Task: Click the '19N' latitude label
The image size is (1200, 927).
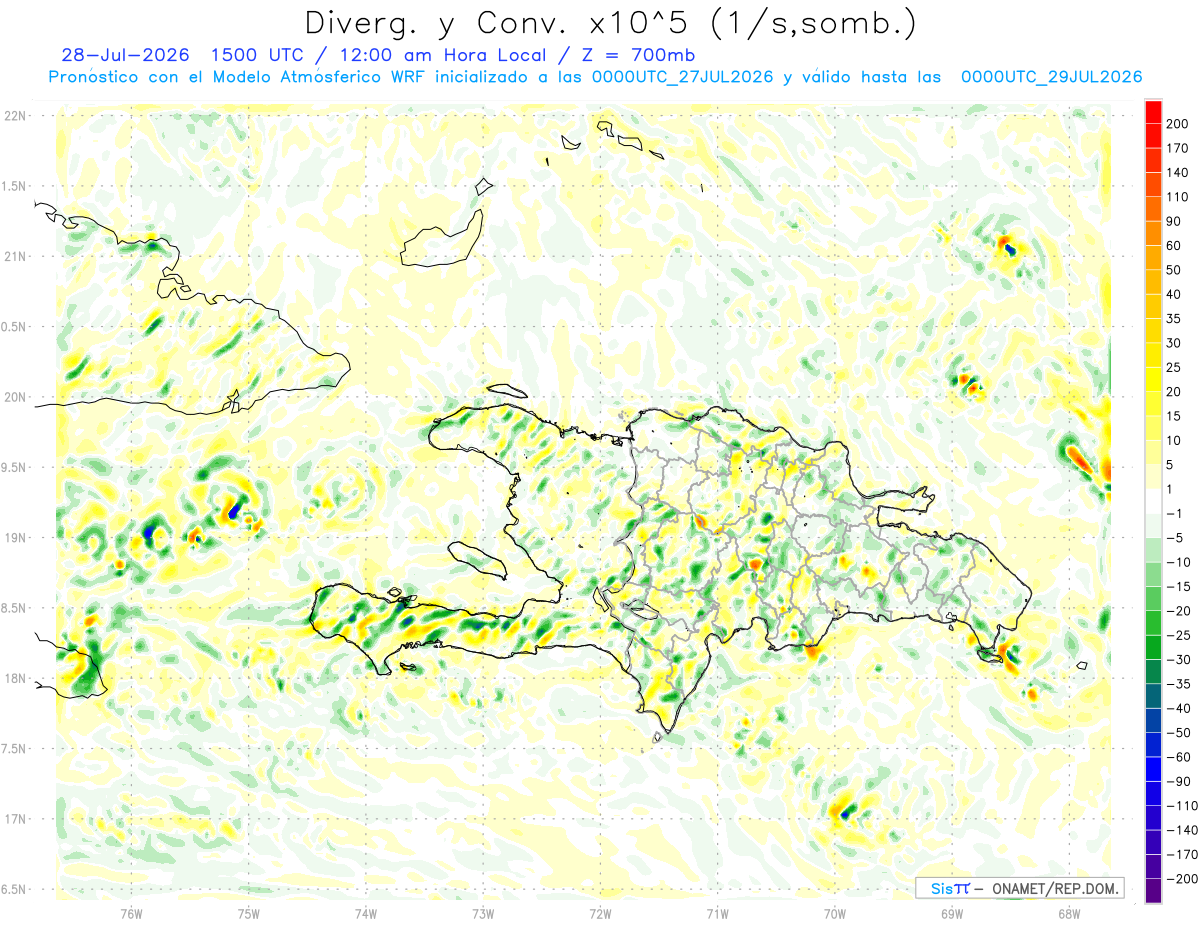Action: click(15, 538)
